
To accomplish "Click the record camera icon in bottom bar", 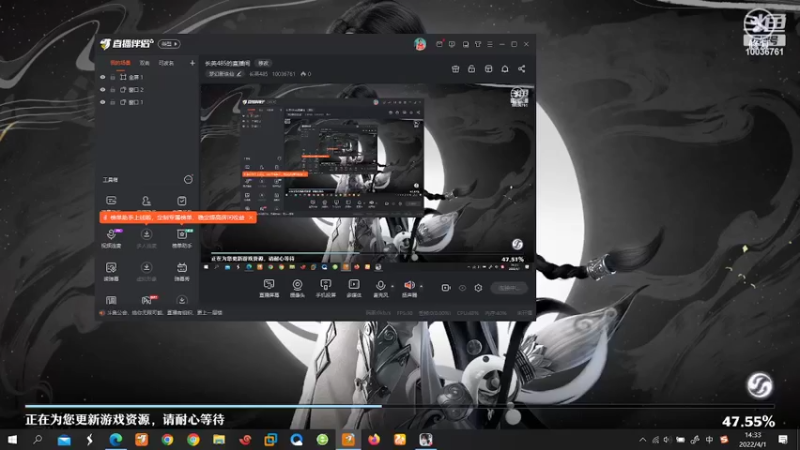I will [446, 288].
